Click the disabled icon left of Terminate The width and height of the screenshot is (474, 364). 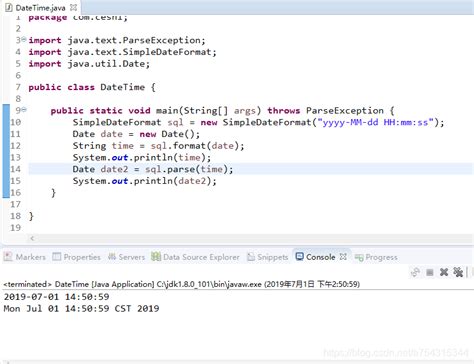[x=415, y=272]
